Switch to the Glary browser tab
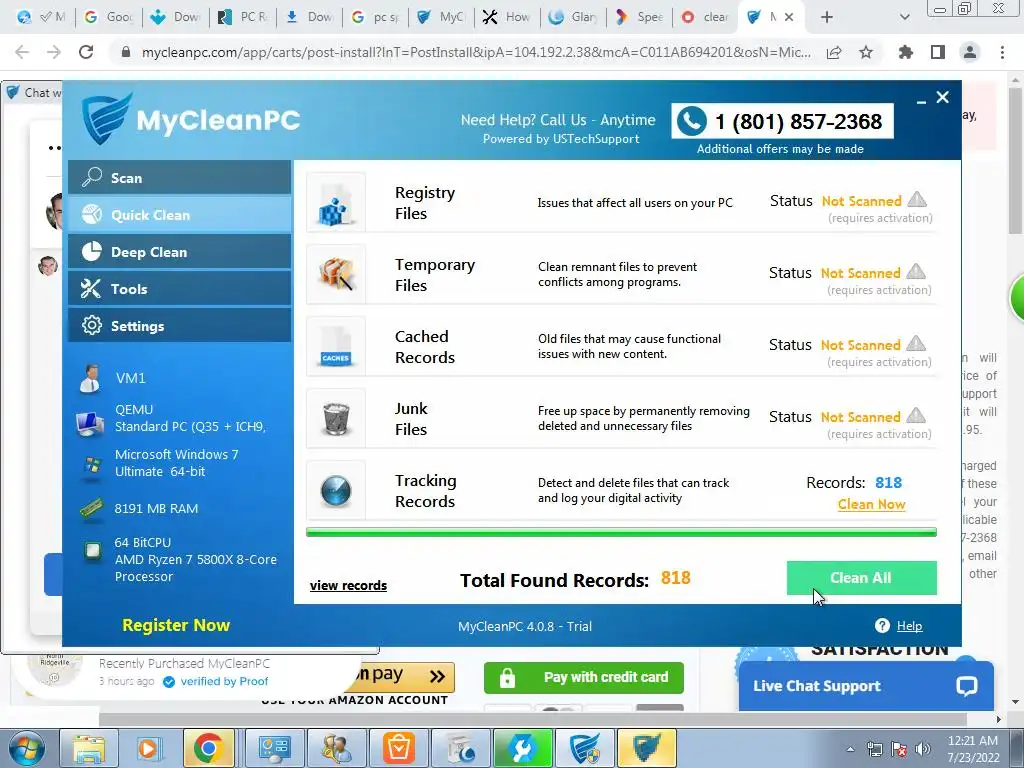Viewport: 1024px width, 768px height. (573, 17)
